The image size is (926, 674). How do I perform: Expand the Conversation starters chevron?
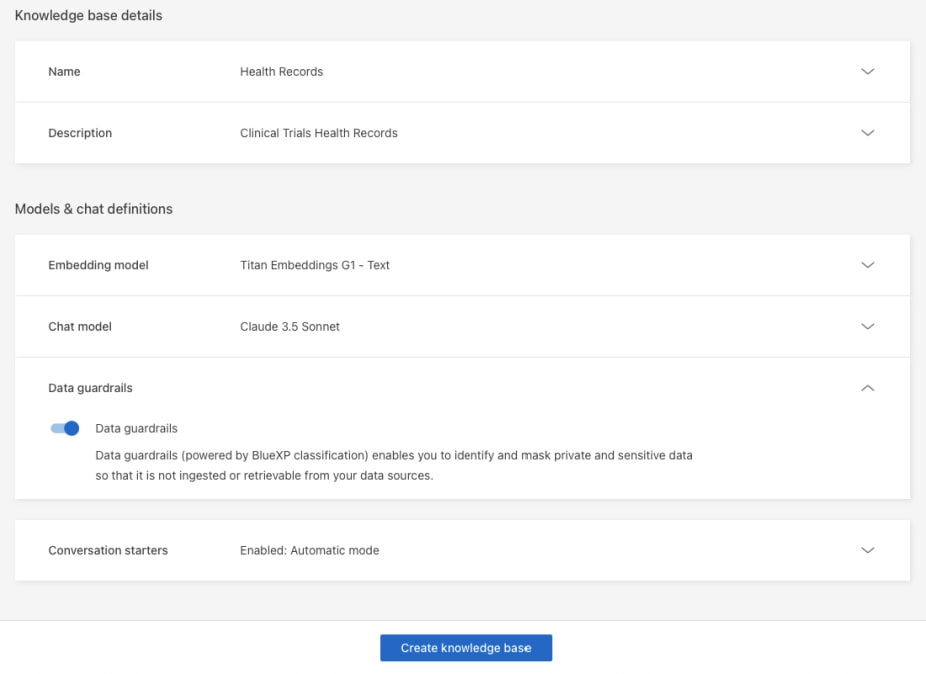pyautogui.click(x=867, y=550)
